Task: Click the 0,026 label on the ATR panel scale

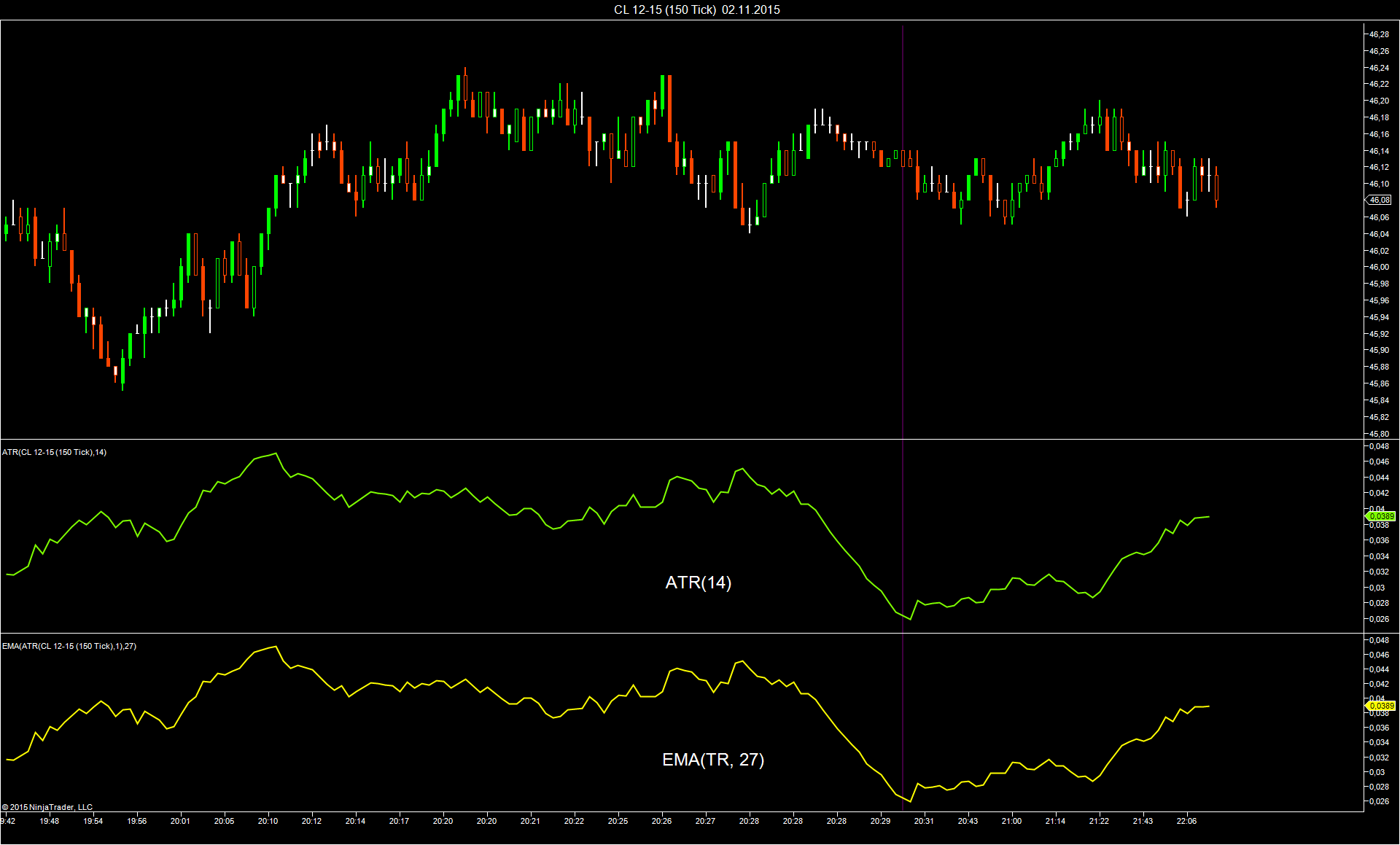Action: click(x=1378, y=619)
